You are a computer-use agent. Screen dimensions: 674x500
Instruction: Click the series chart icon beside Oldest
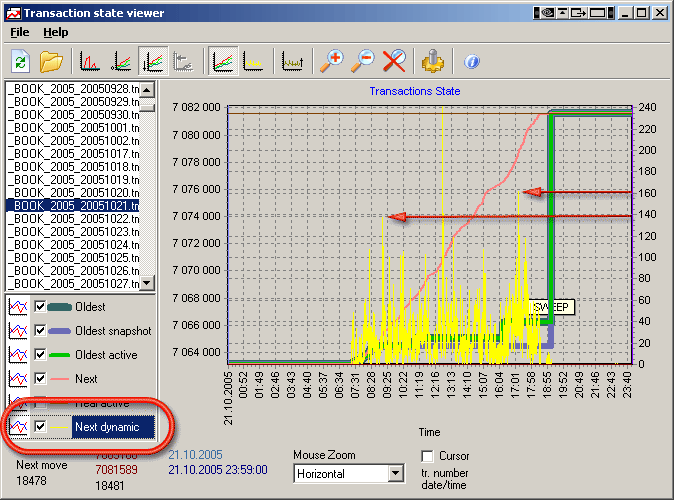(x=18, y=307)
